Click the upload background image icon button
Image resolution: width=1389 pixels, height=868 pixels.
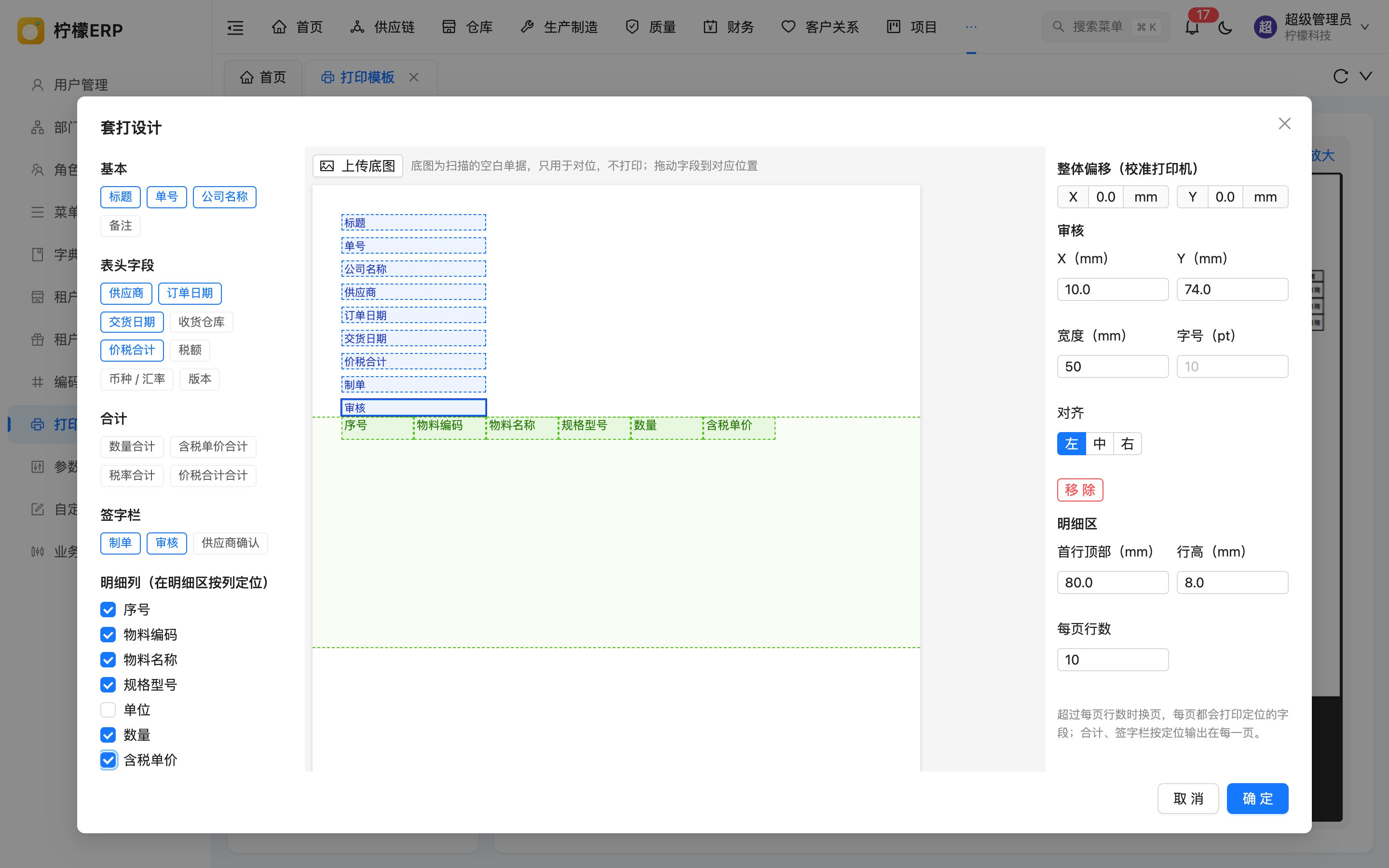pos(357,166)
